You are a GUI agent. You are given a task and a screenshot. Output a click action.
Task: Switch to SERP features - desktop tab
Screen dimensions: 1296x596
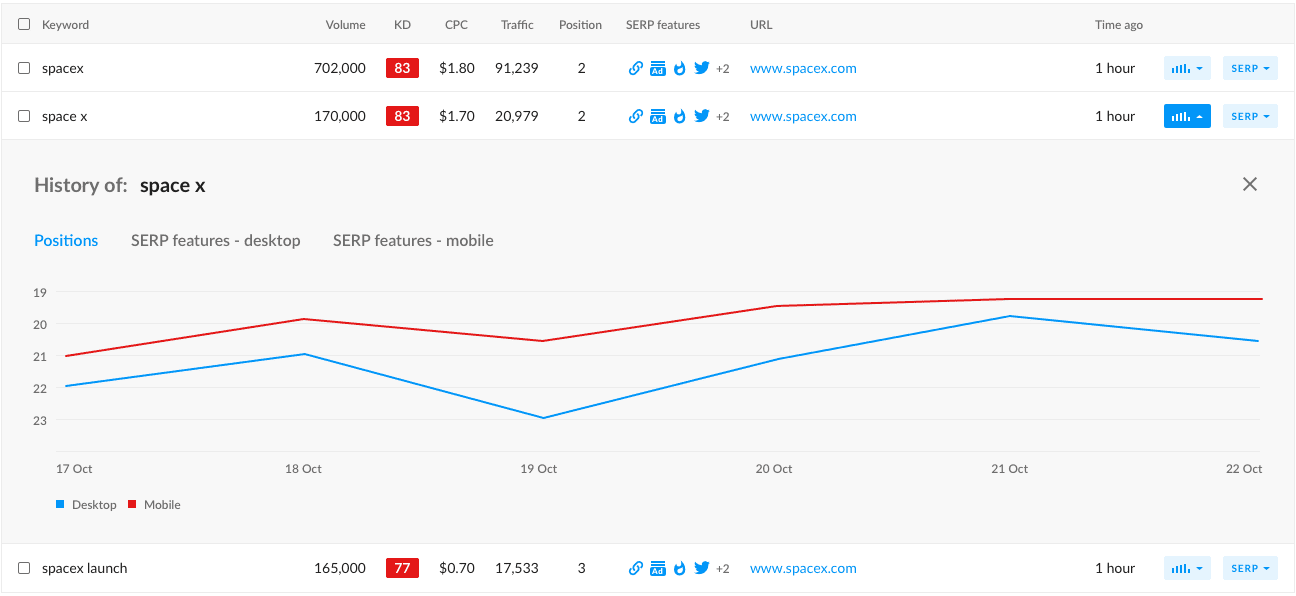coord(216,240)
